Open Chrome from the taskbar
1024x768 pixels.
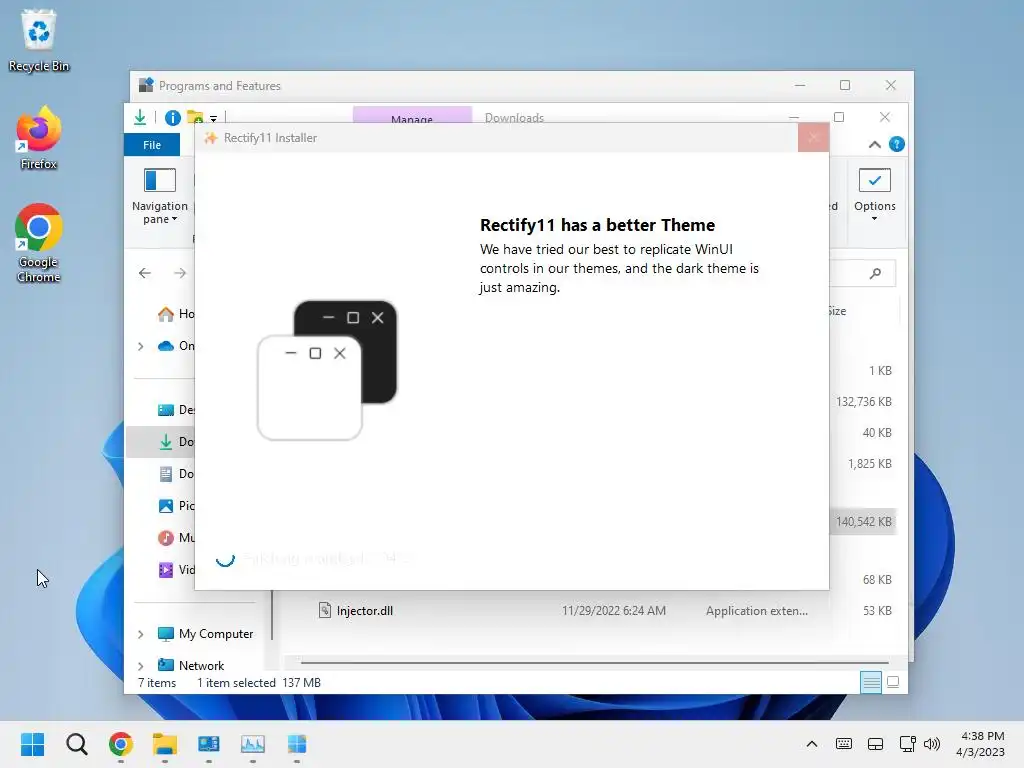[x=121, y=744]
